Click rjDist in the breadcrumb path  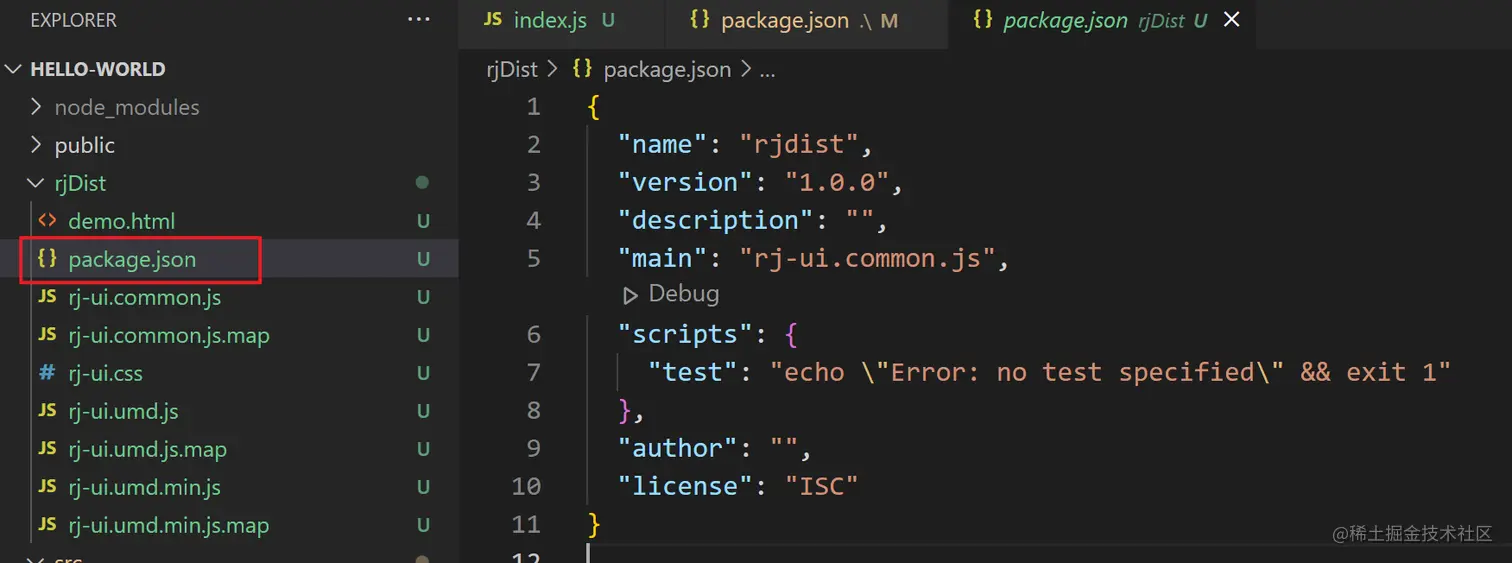tap(511, 69)
